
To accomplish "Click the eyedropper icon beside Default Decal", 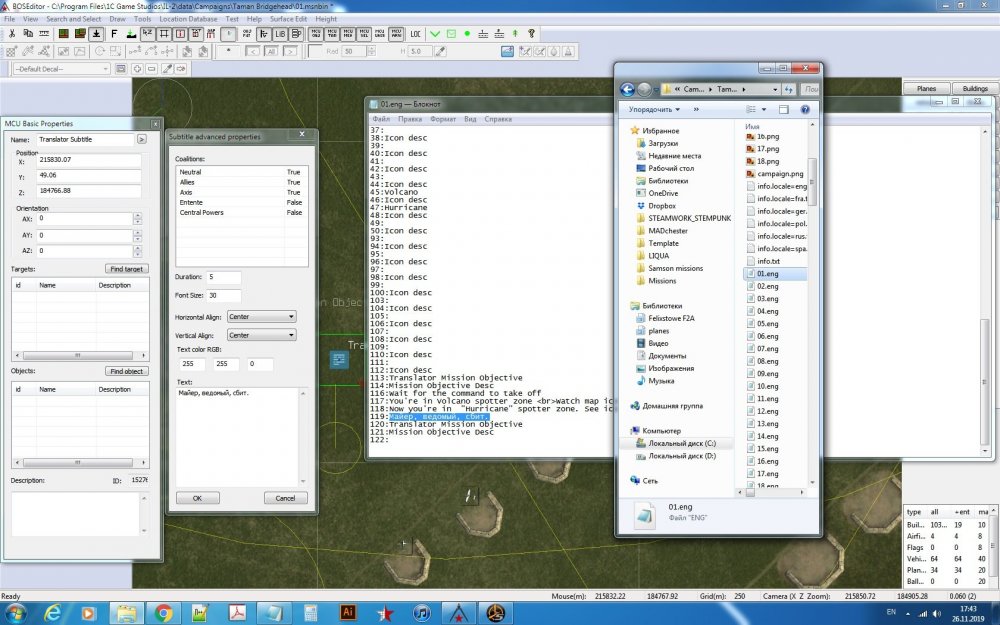I will point(167,69).
